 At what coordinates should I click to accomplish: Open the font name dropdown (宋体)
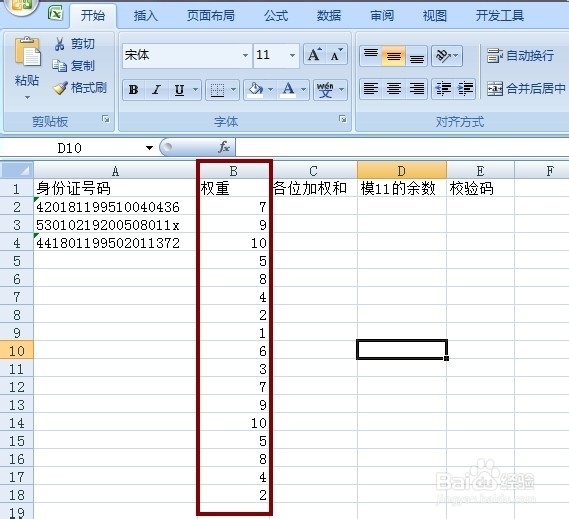pyautogui.click(x=245, y=56)
